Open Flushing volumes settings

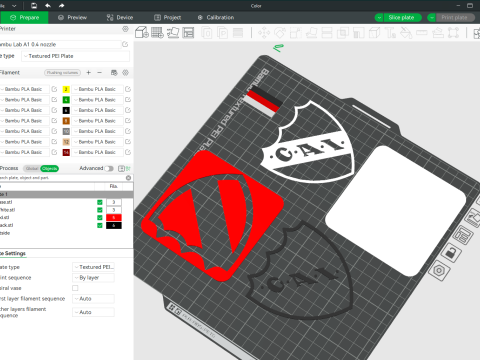point(63,73)
